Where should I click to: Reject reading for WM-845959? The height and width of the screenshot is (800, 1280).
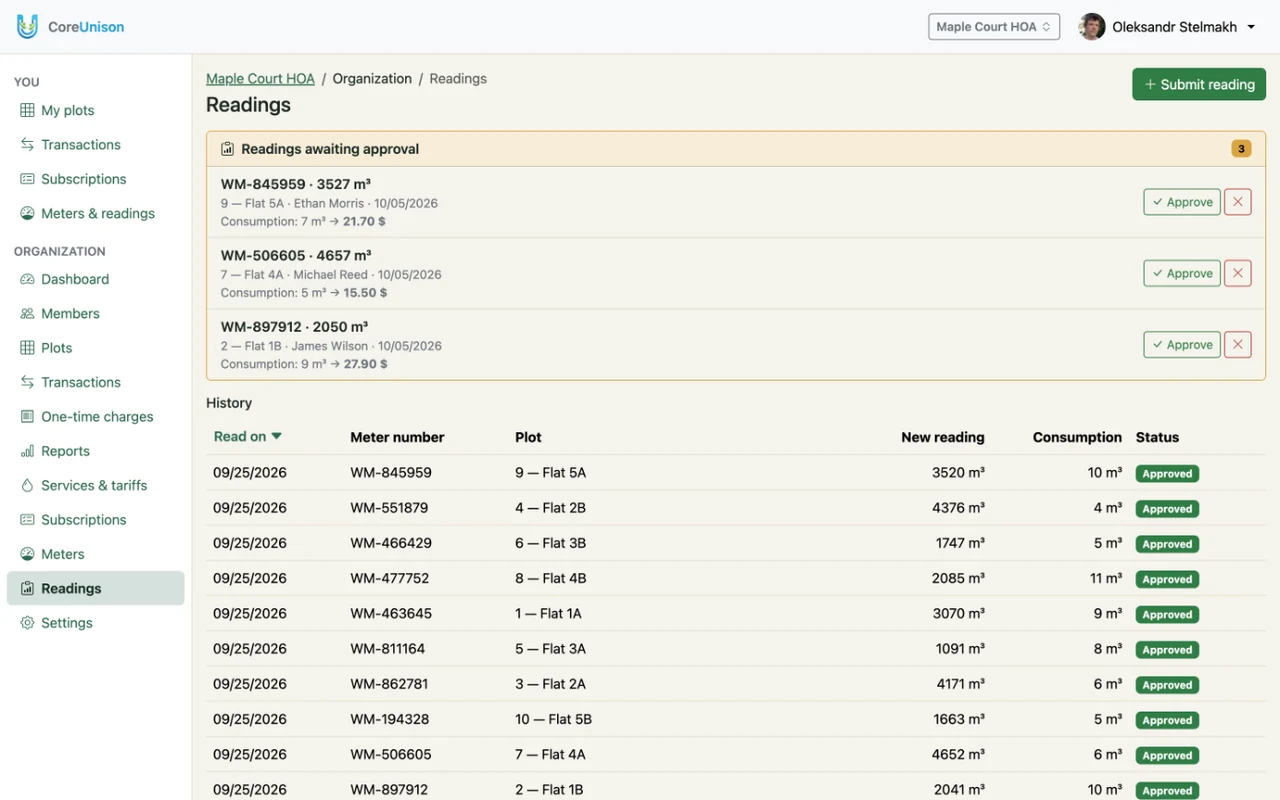[1238, 202]
